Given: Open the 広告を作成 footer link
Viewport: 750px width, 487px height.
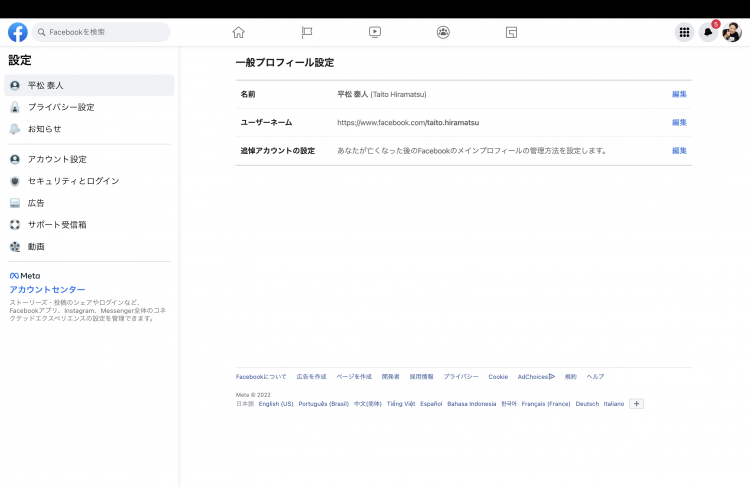Looking at the screenshot, I should pos(311,377).
